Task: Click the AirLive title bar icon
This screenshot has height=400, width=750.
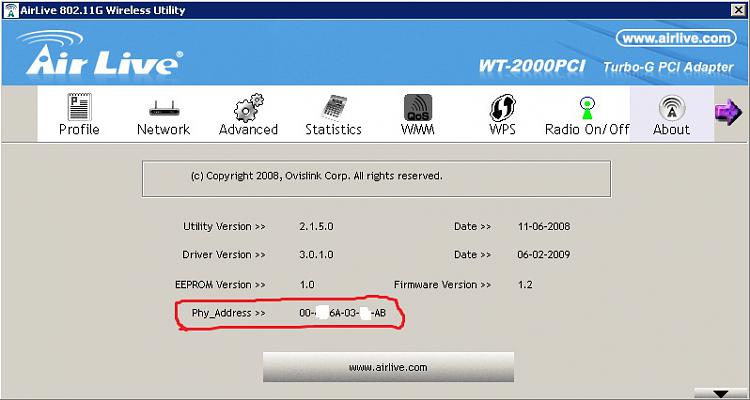Action: click(10, 10)
